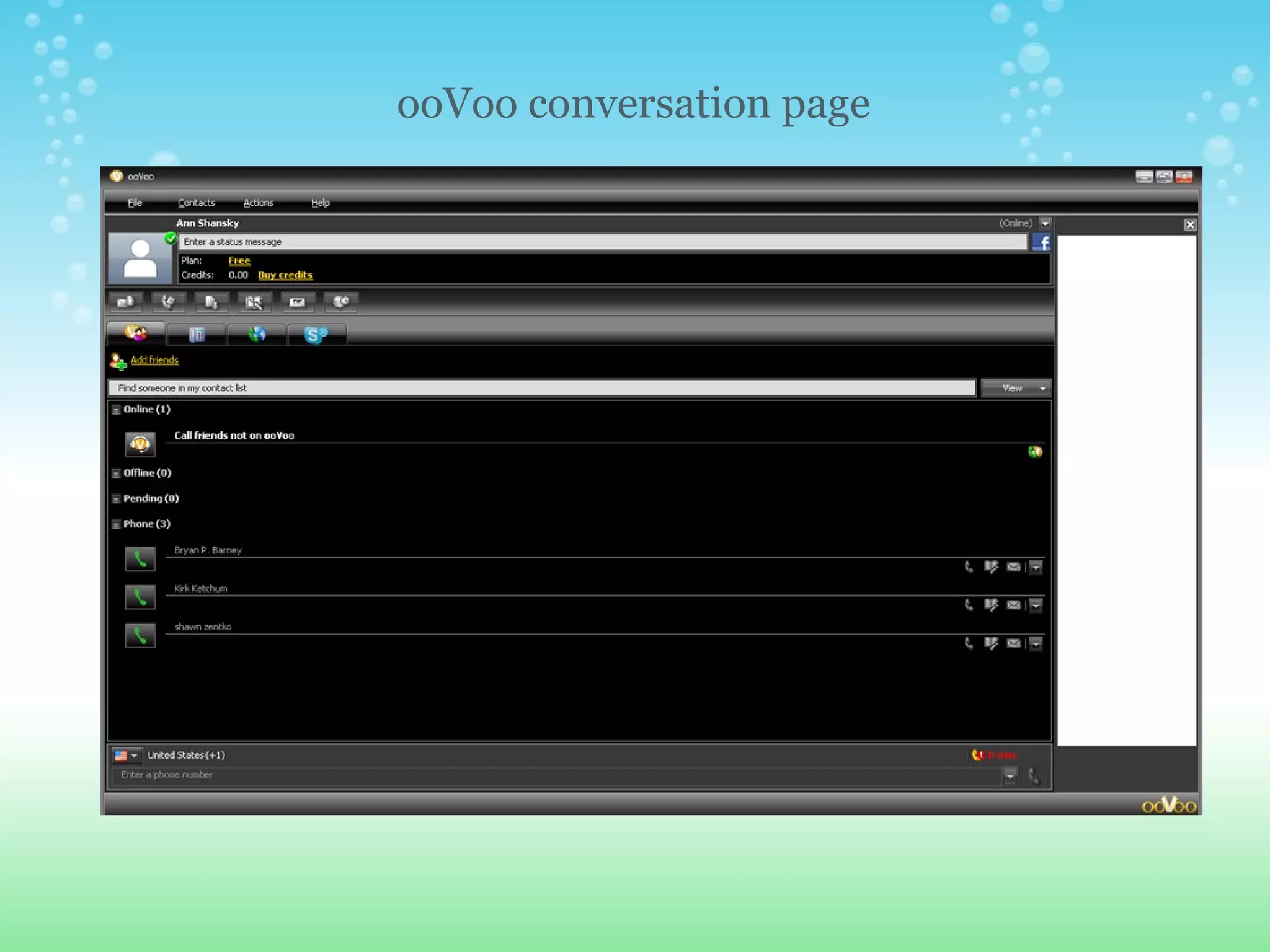Open the Help menu
Viewport: 1270px width, 952px height.
click(320, 203)
